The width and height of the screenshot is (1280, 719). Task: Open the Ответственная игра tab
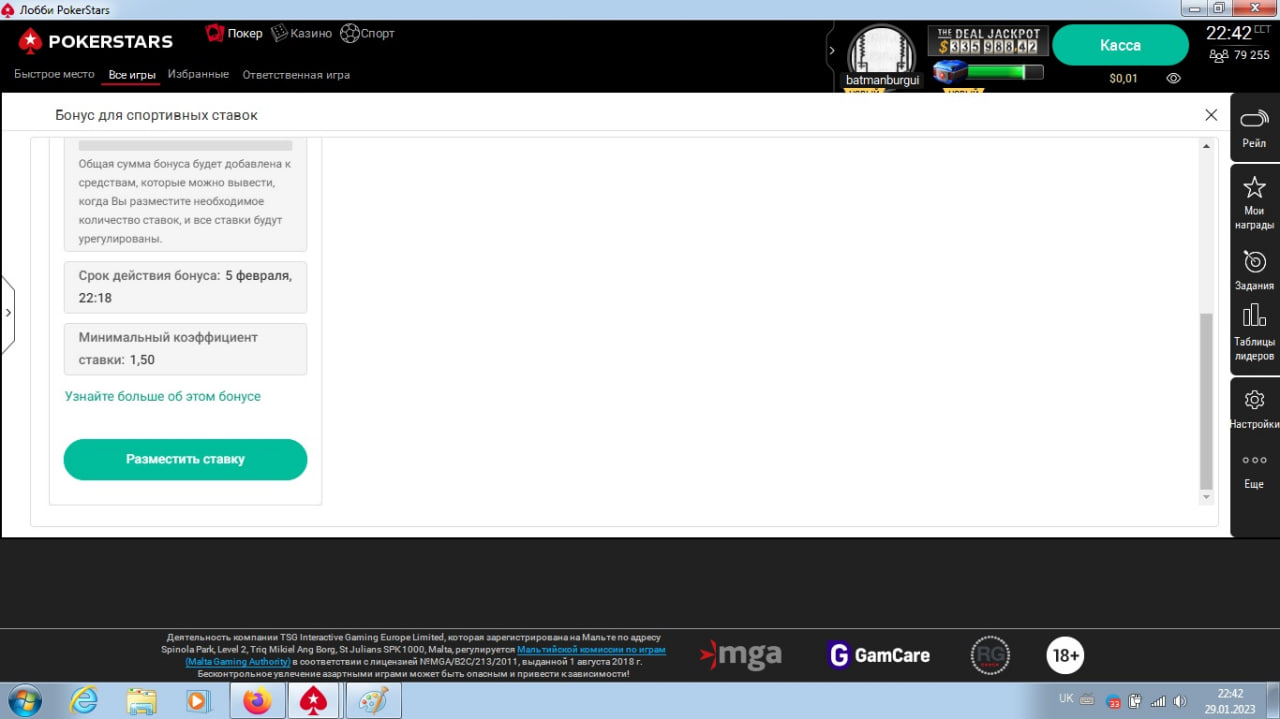coord(296,74)
